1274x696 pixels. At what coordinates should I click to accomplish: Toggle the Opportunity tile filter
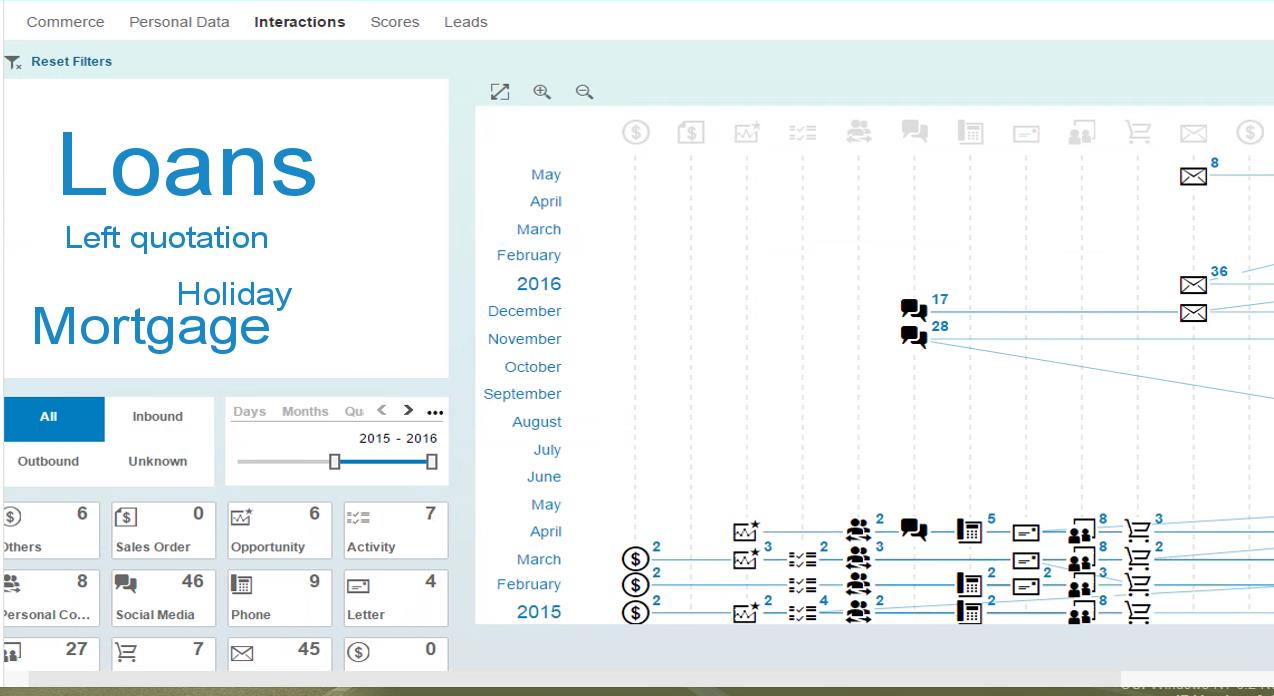click(279, 530)
